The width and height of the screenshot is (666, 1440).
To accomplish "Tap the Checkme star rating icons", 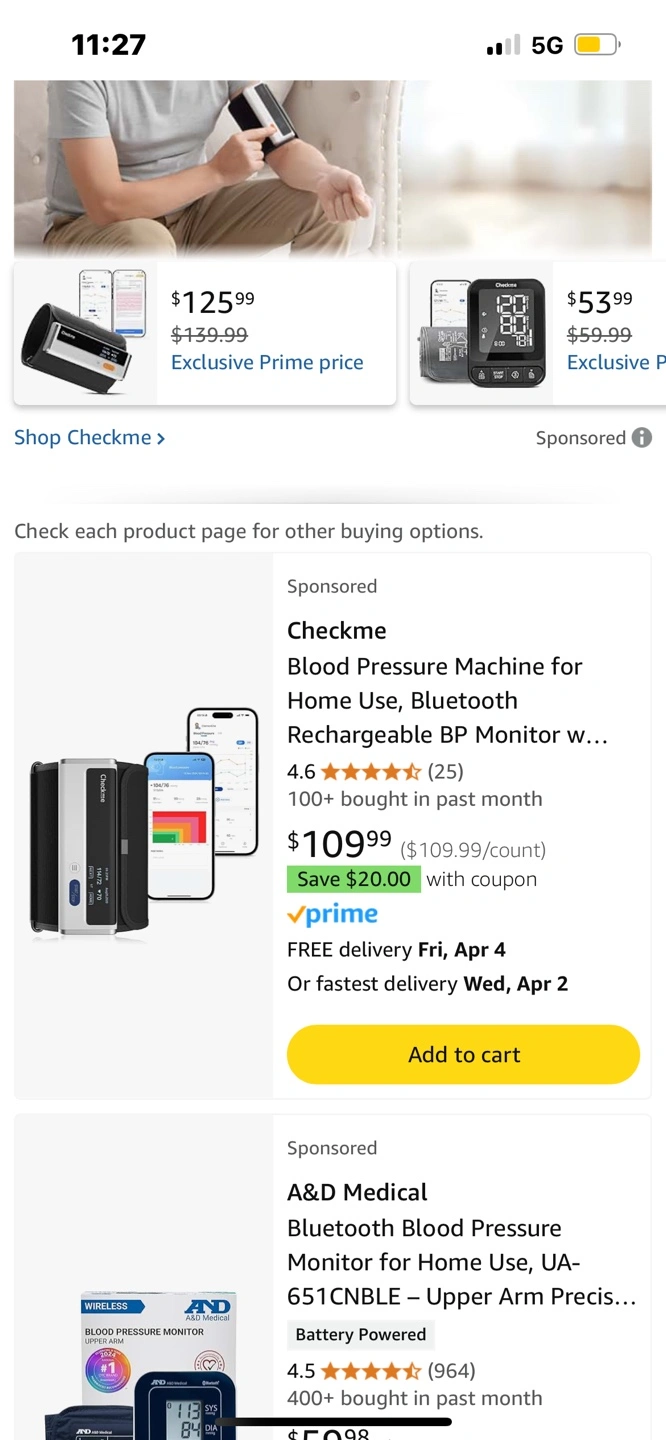I will [x=370, y=771].
